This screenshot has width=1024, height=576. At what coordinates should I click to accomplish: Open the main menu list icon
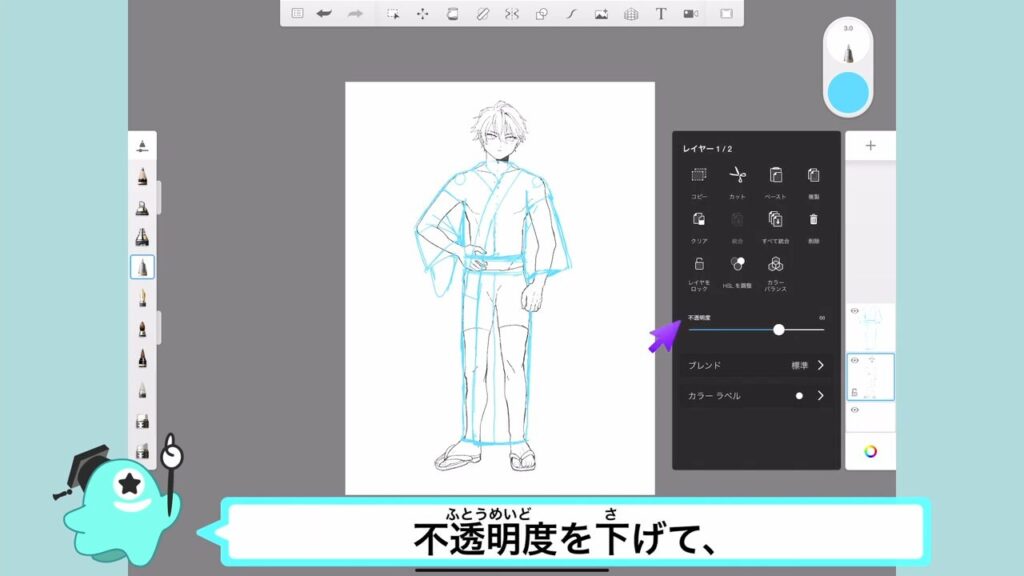(x=297, y=14)
